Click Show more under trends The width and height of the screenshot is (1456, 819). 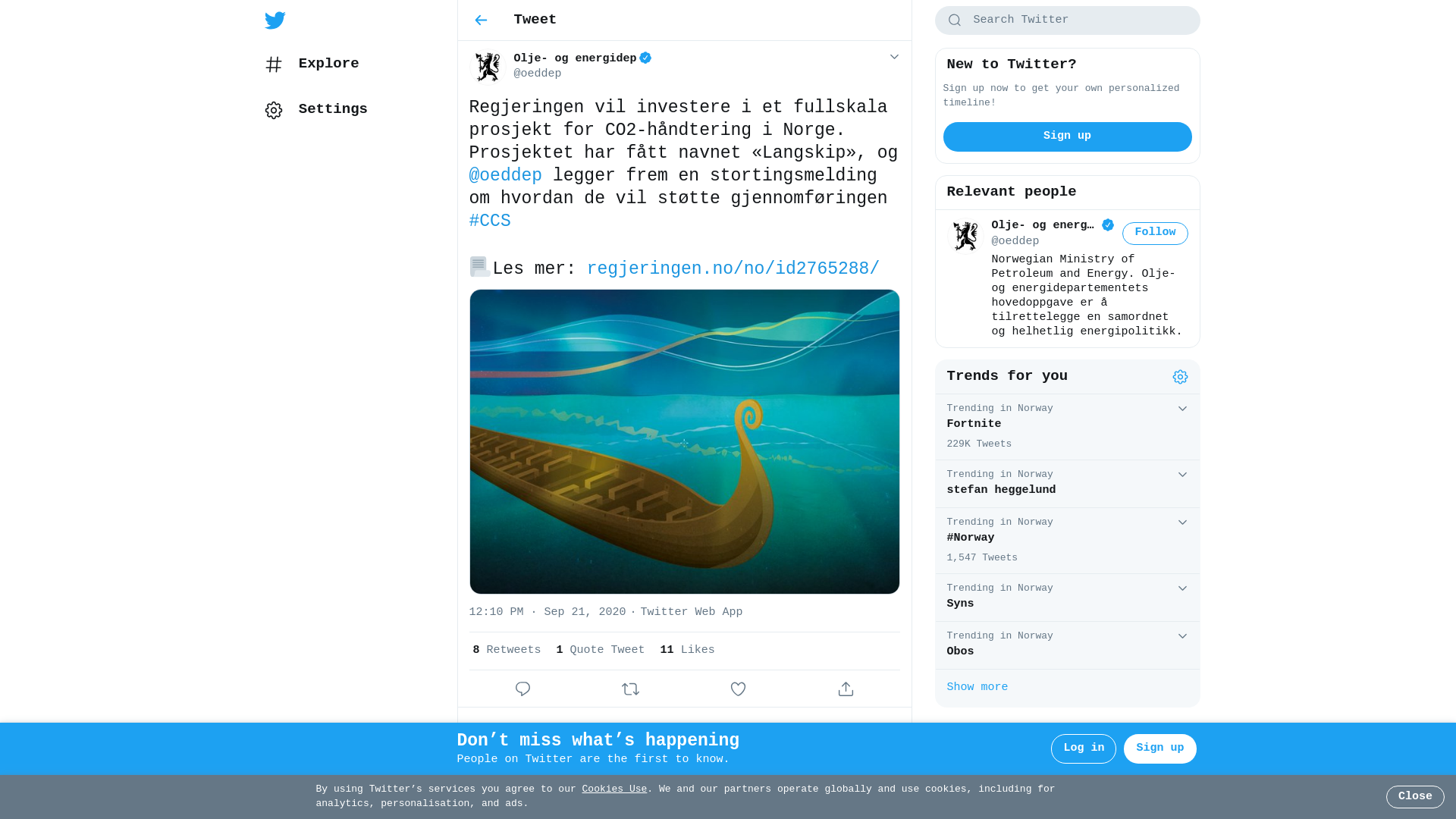tap(977, 688)
